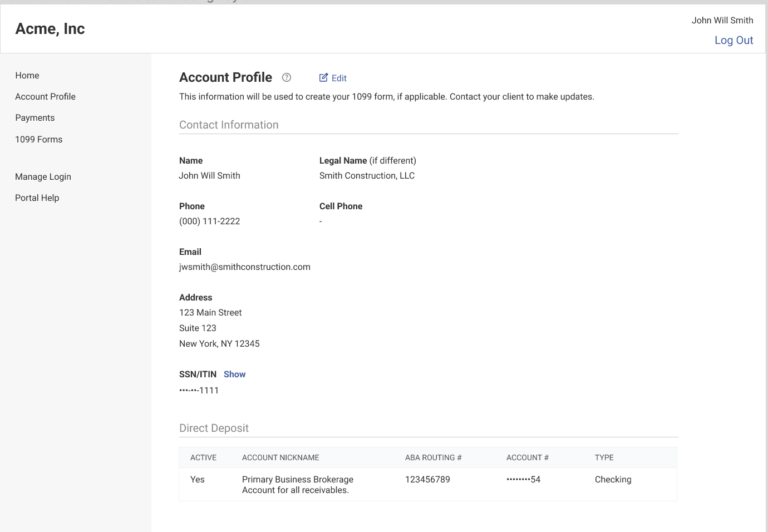This screenshot has width=768, height=532.
Task: Open Portal Help in the sidebar
Action: 37,198
